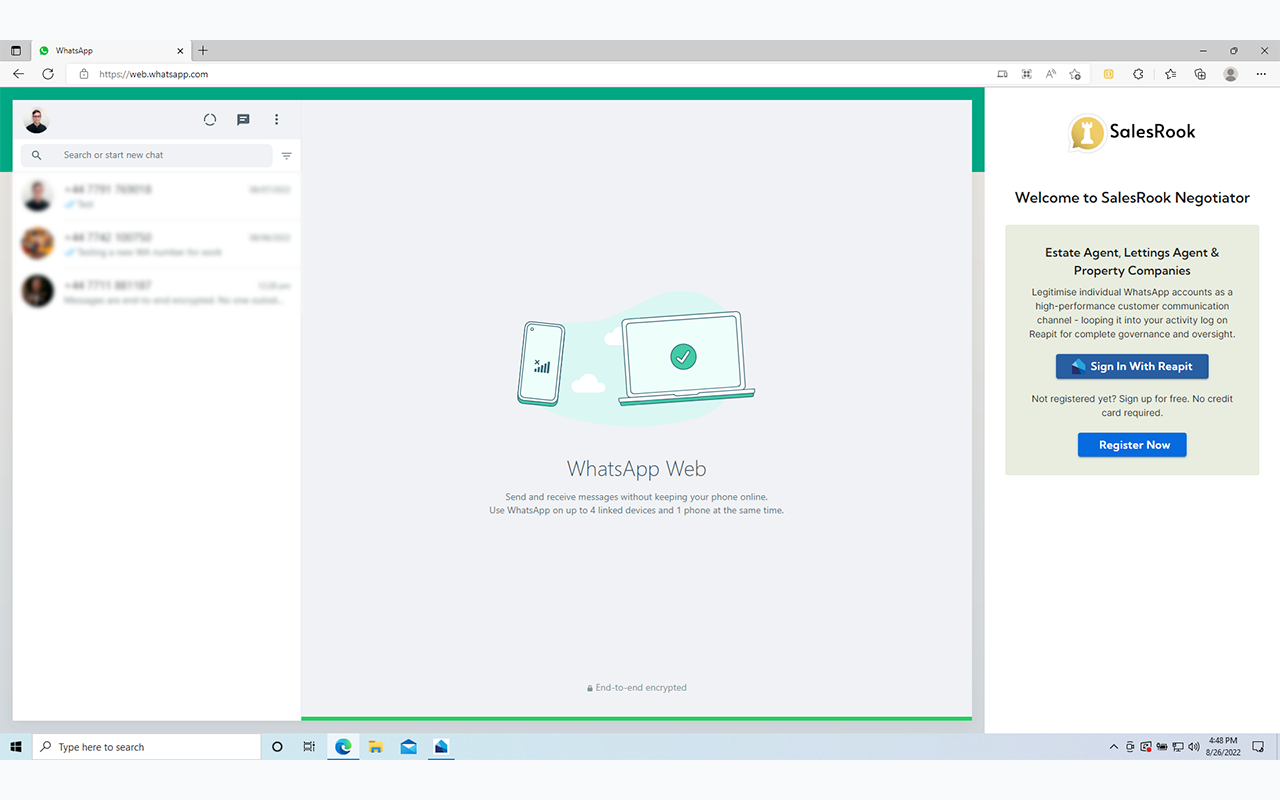Open the Windows Start menu
This screenshot has height=800, width=1280.
pyautogui.click(x=16, y=747)
